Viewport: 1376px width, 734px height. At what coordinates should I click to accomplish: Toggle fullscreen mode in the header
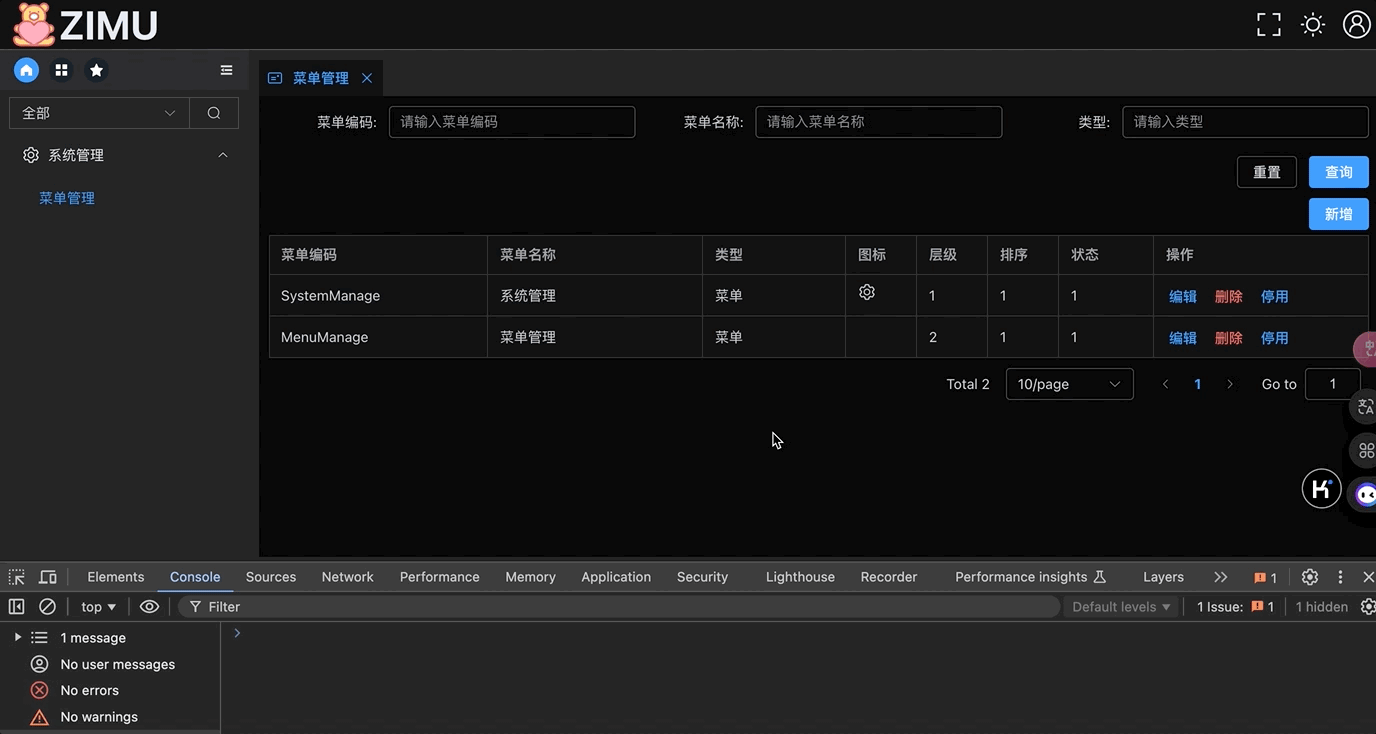point(1269,25)
